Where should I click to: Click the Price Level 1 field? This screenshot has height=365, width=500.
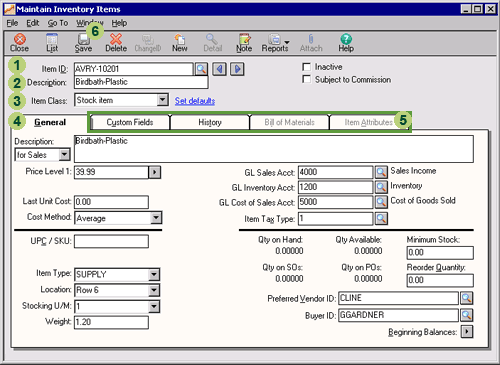coord(111,172)
